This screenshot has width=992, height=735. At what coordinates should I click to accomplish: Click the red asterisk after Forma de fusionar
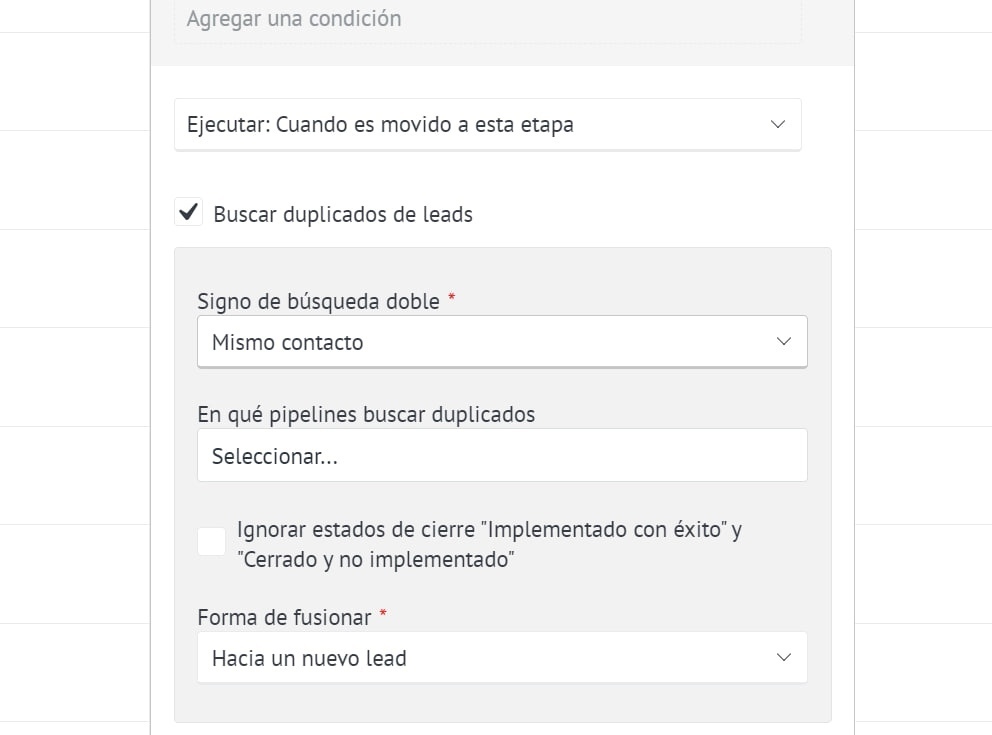(383, 616)
